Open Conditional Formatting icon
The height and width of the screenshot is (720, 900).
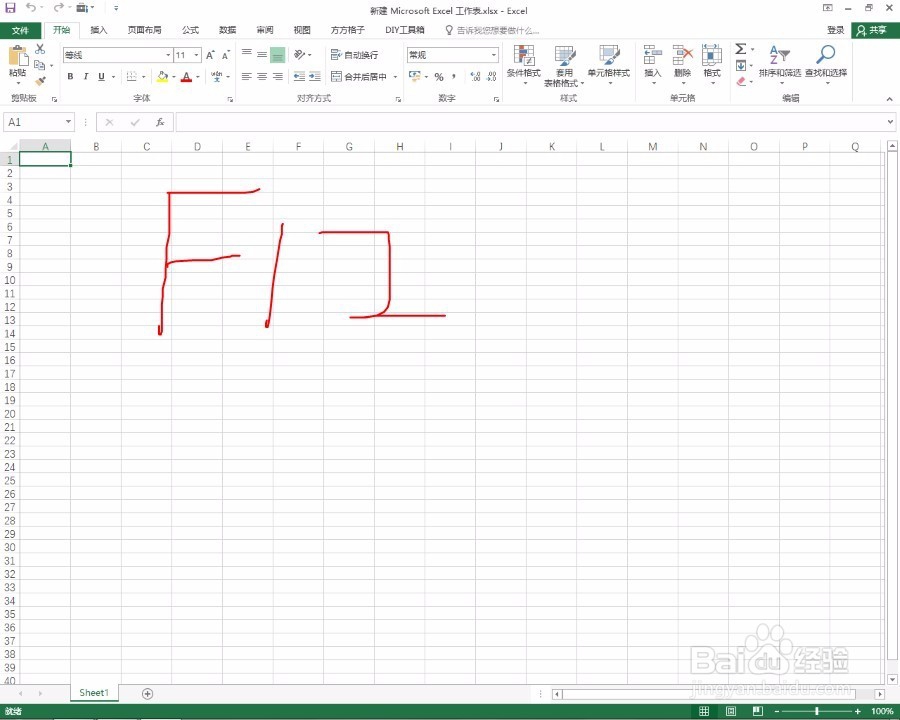pyautogui.click(x=524, y=56)
